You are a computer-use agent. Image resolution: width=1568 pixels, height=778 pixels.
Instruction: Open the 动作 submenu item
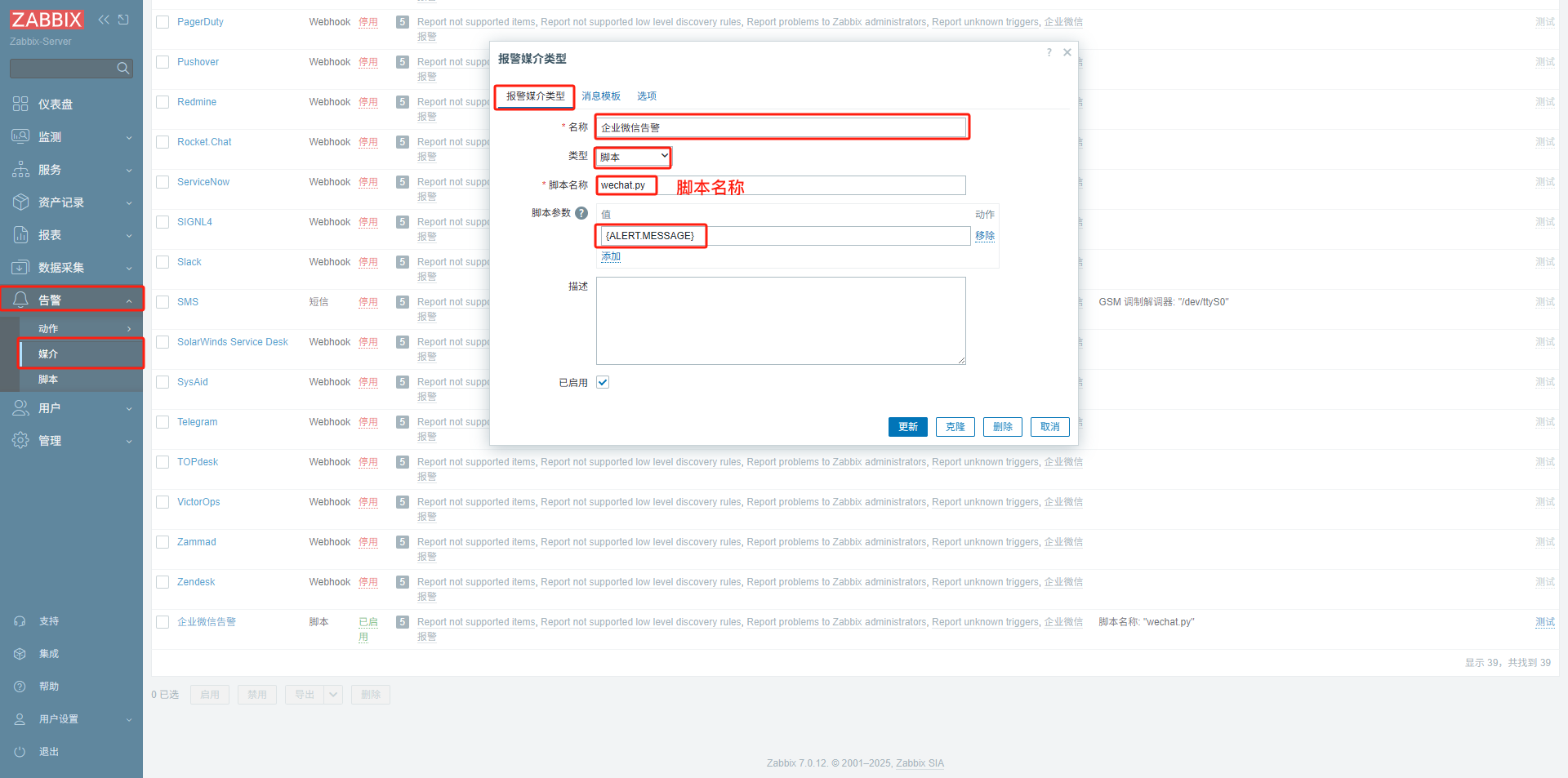(x=80, y=328)
